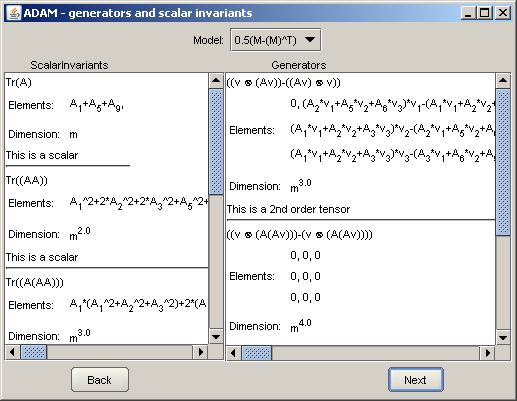Click ScalarInvariants panel scroll up arrow
Image resolution: width=517 pixels, height=401 pixels.
(216, 80)
